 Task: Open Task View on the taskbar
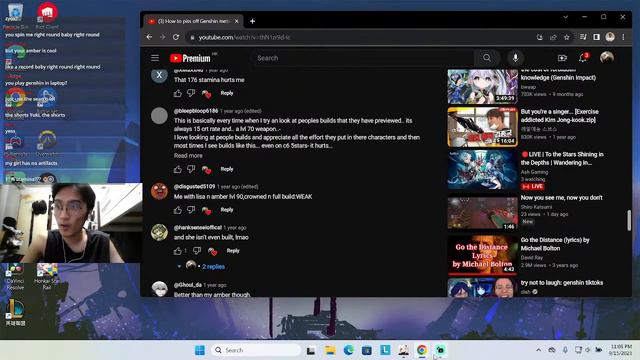coord(311,350)
